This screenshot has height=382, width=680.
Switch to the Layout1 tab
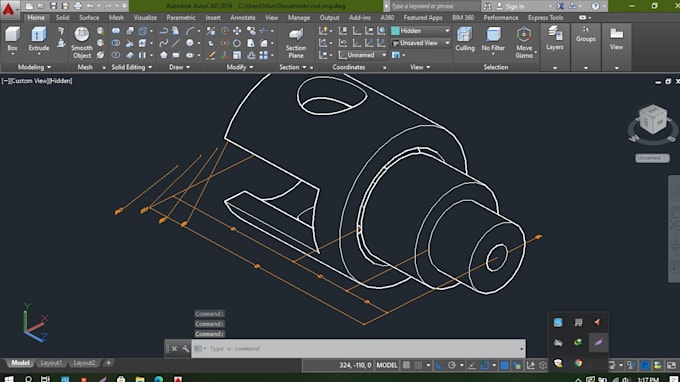point(51,363)
